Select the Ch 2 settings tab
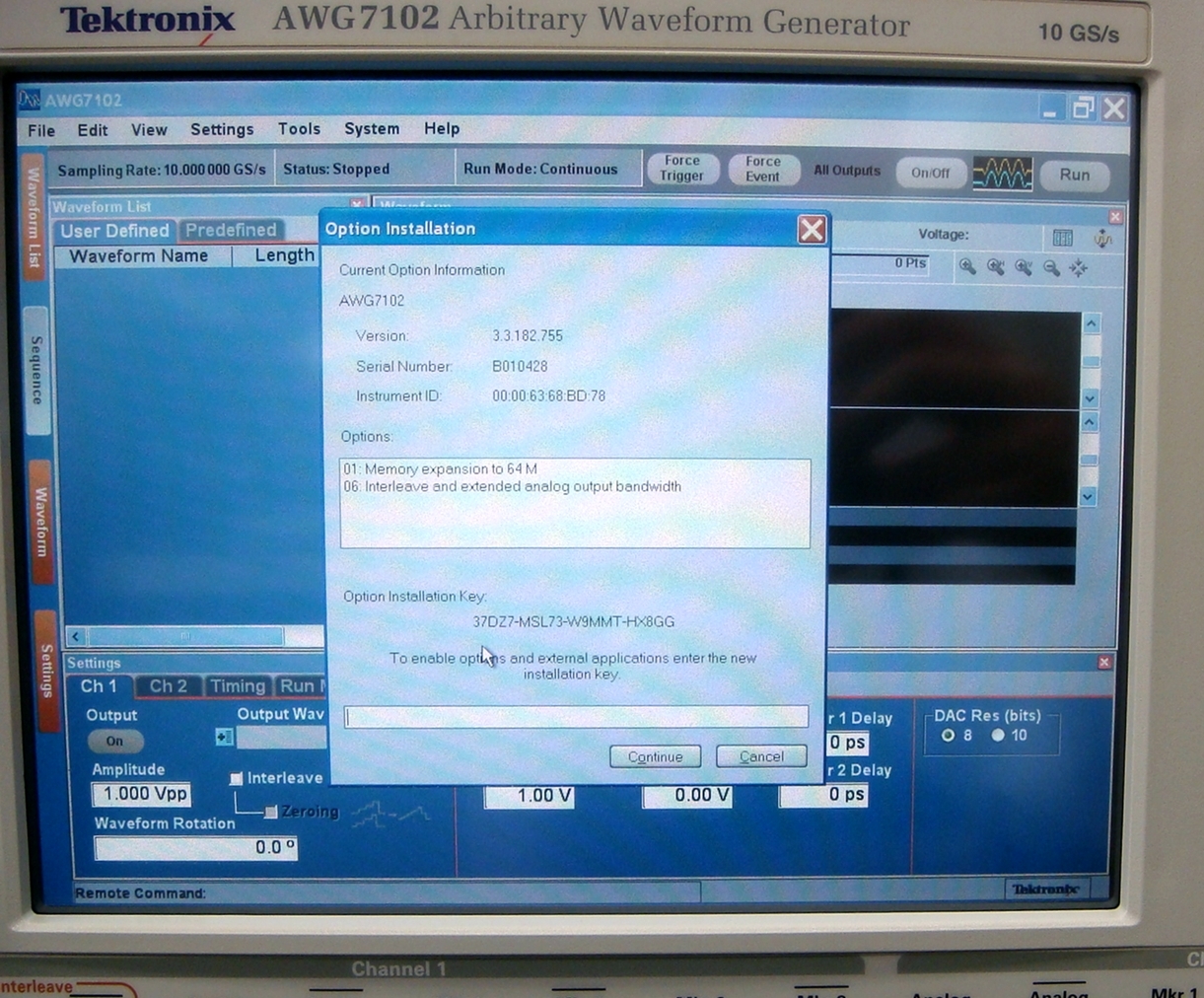 click(168, 686)
